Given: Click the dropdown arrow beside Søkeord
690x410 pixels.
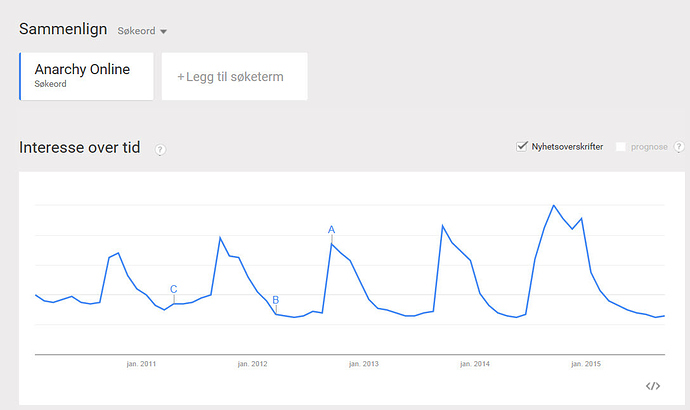Looking at the screenshot, I should point(163,32).
